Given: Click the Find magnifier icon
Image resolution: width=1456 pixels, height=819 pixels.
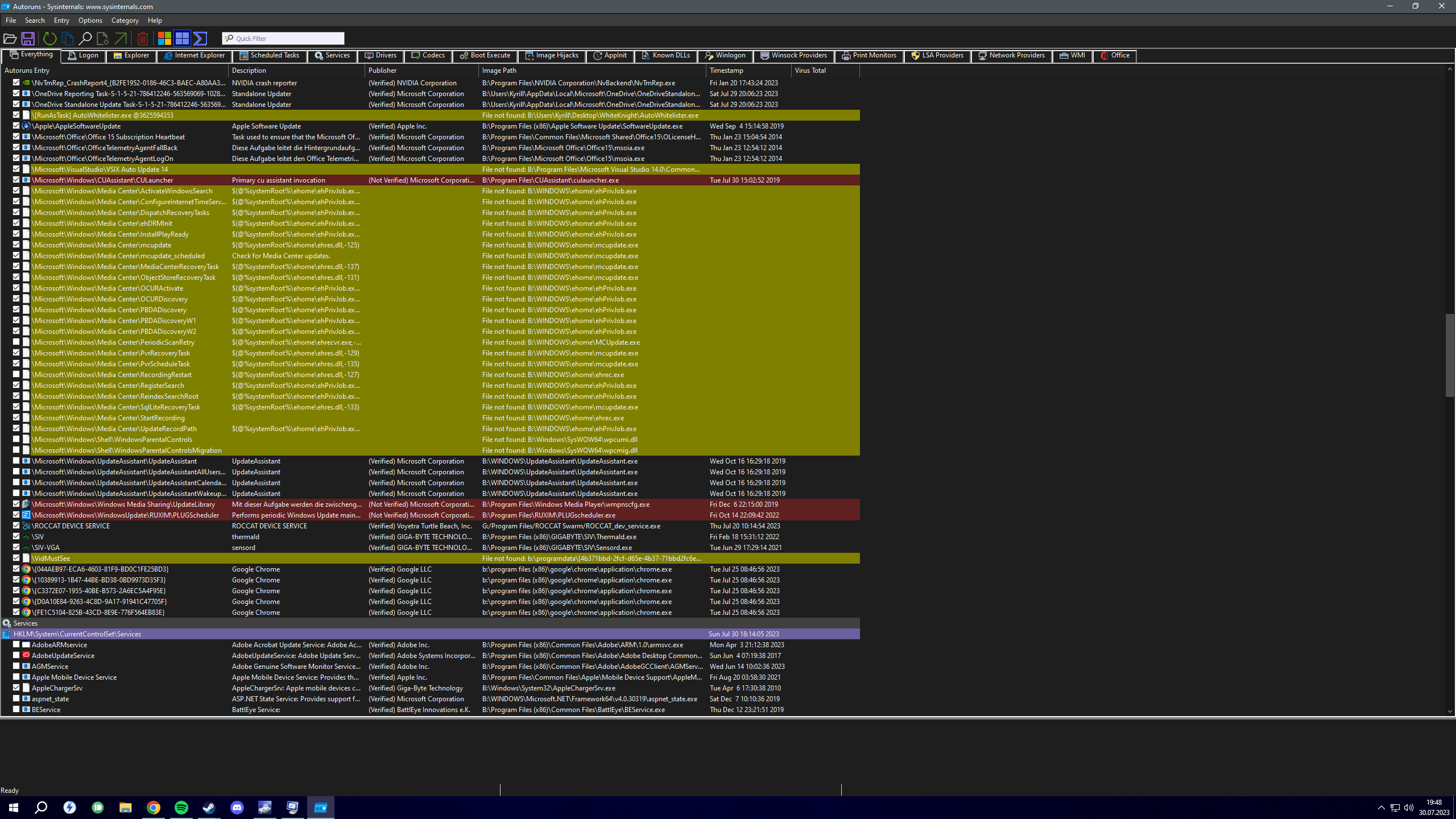Looking at the screenshot, I should point(85,39).
